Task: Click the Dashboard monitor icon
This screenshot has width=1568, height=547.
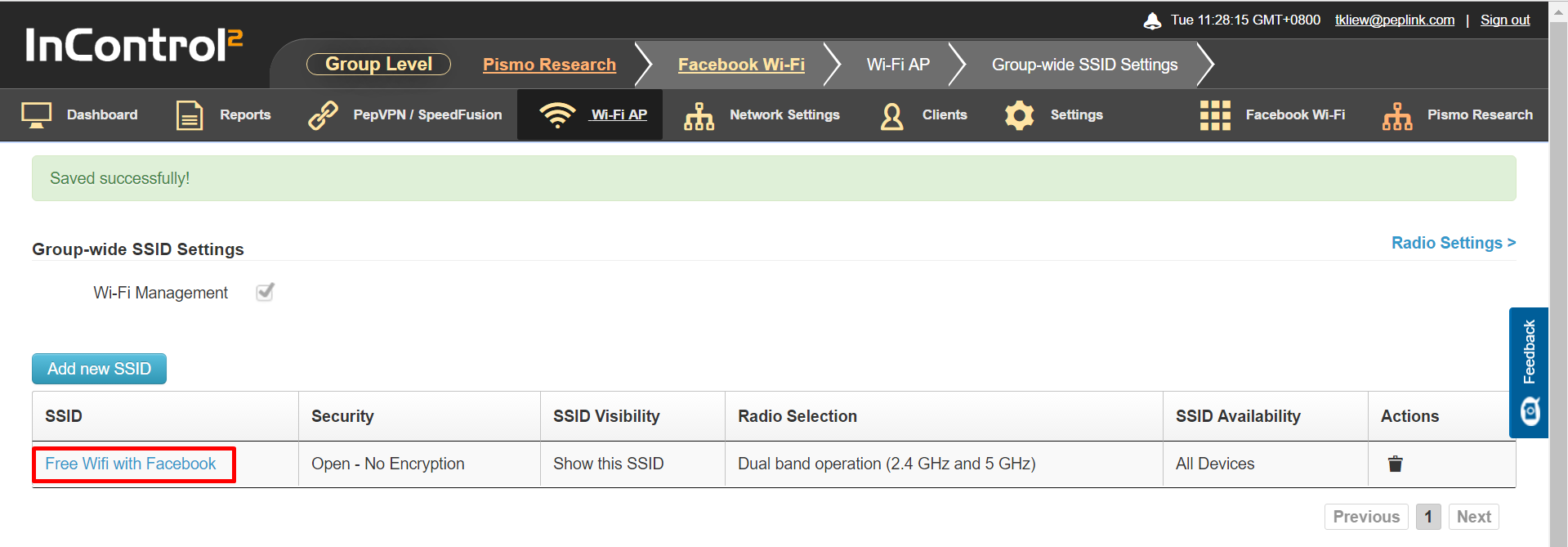Action: (x=36, y=115)
